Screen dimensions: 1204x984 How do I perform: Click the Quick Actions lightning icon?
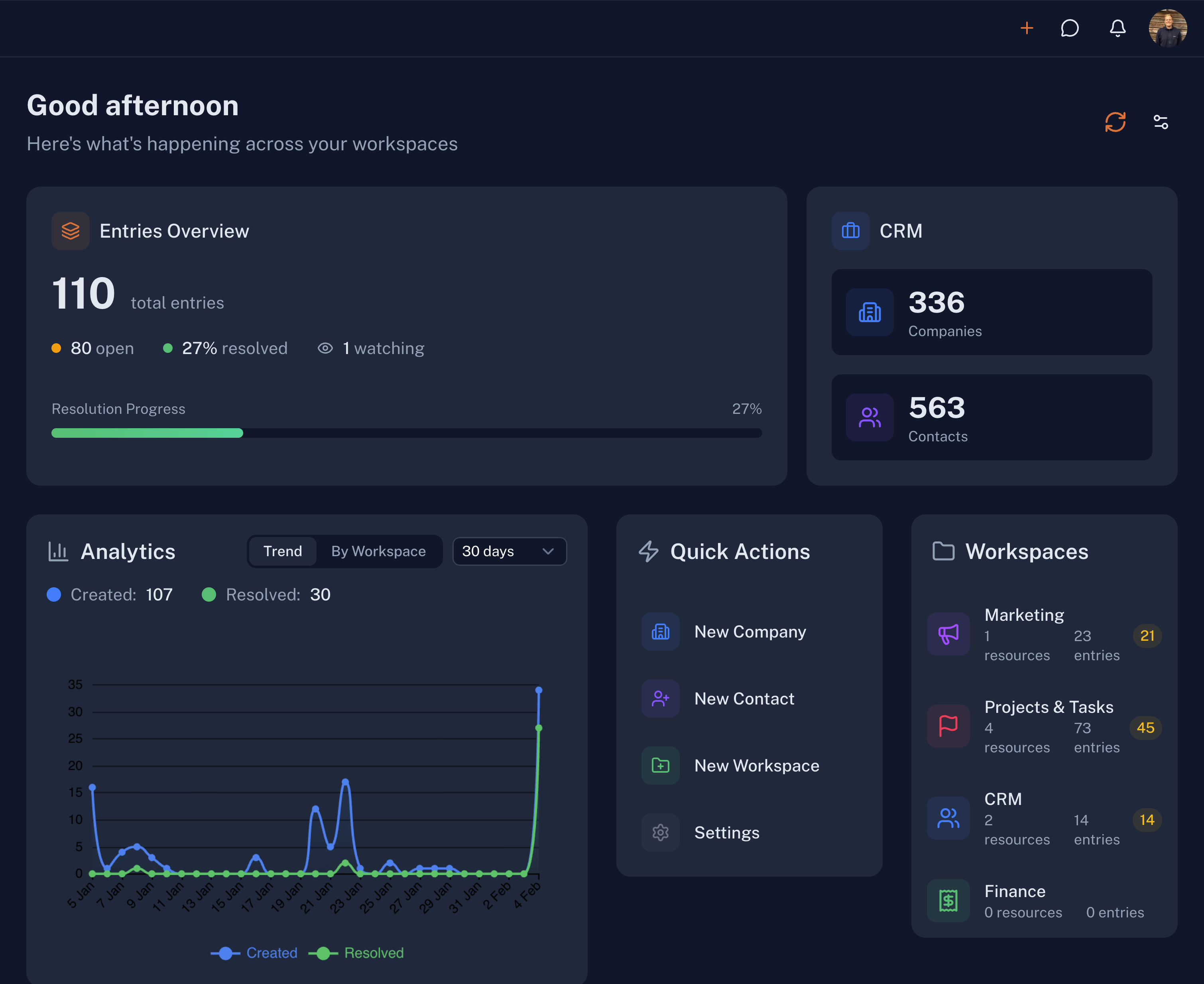click(x=649, y=551)
